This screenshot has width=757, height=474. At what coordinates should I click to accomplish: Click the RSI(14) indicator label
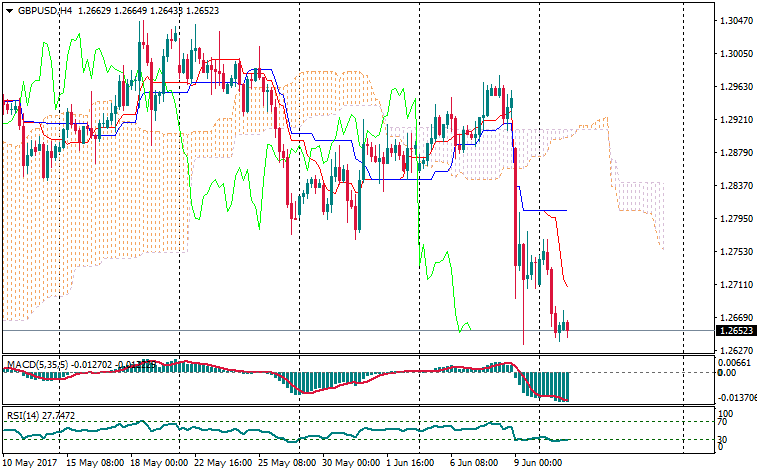pos(22,415)
